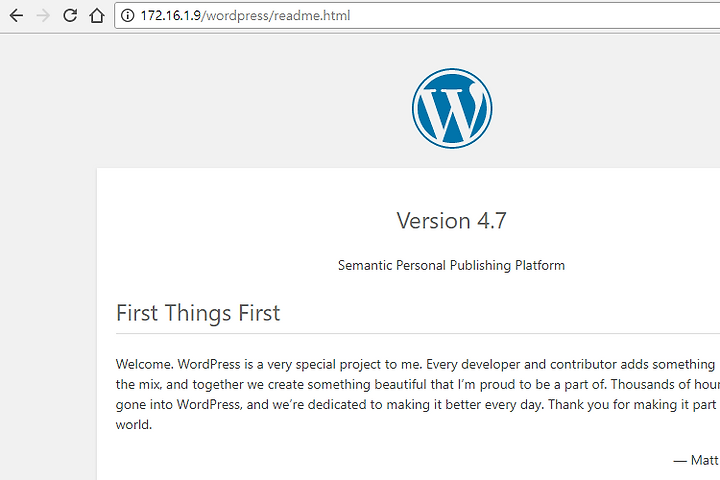Click the final word 'world.' in paragraph

pyautogui.click(x=134, y=425)
